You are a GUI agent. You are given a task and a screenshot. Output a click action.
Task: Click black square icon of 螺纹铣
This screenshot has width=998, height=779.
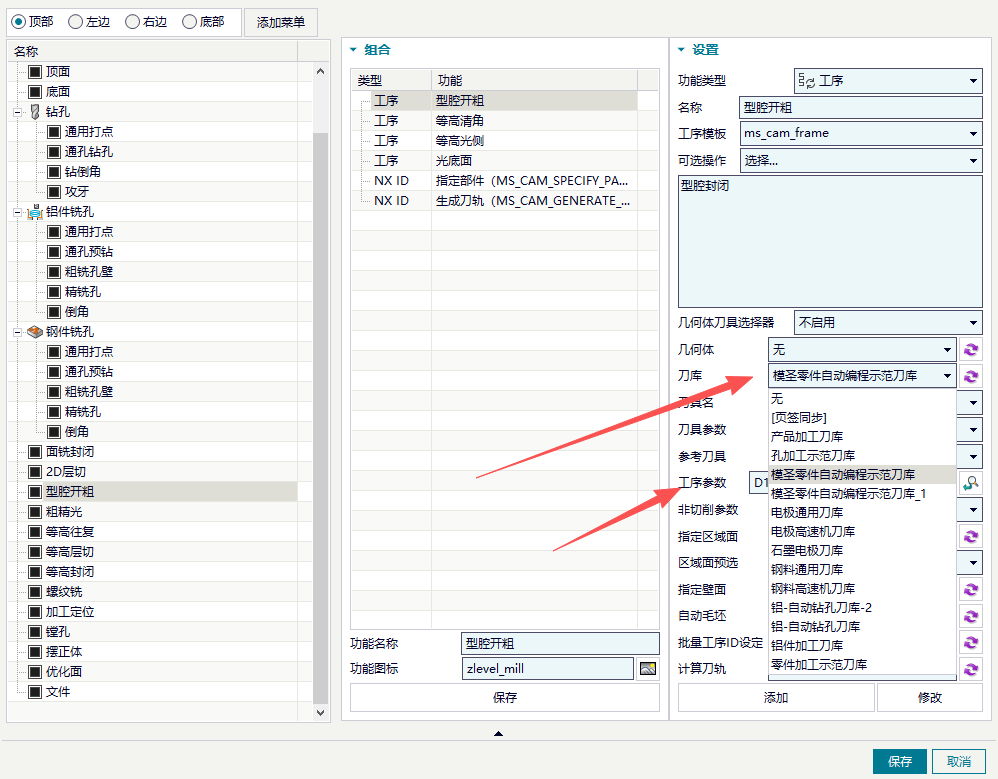pyautogui.click(x=35, y=592)
